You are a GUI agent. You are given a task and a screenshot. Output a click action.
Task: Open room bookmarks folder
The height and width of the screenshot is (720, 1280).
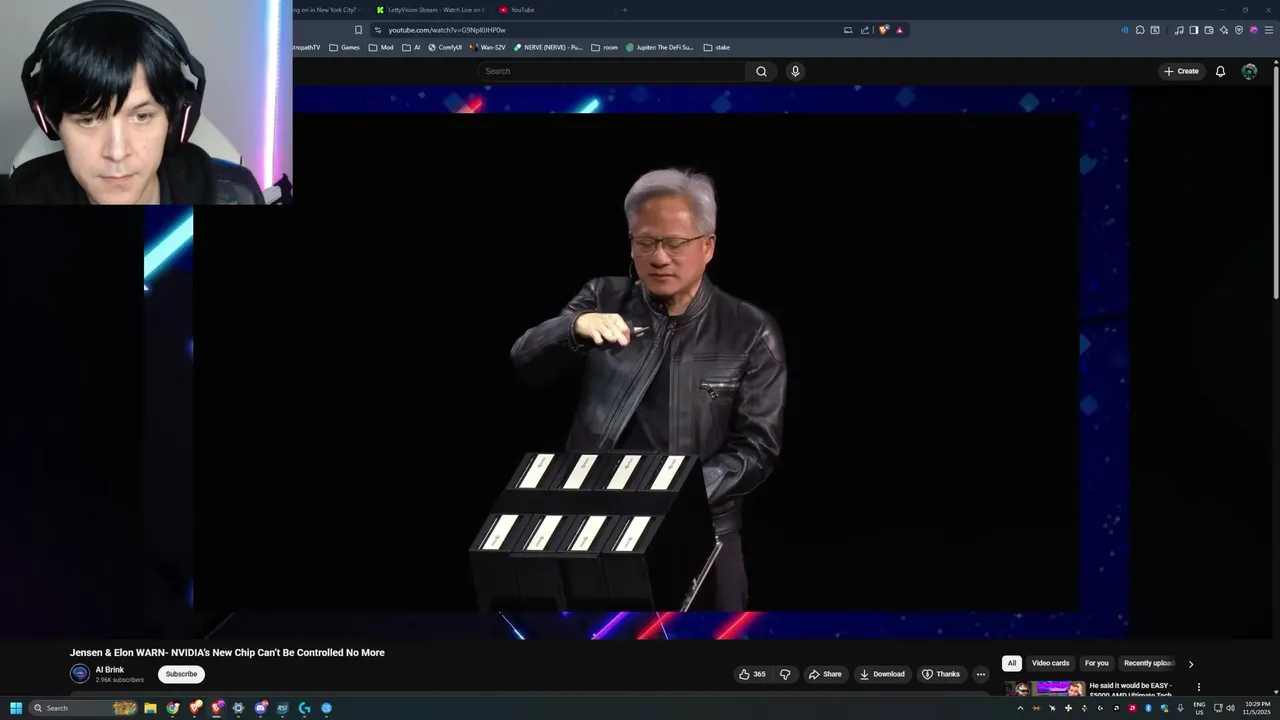coord(605,47)
